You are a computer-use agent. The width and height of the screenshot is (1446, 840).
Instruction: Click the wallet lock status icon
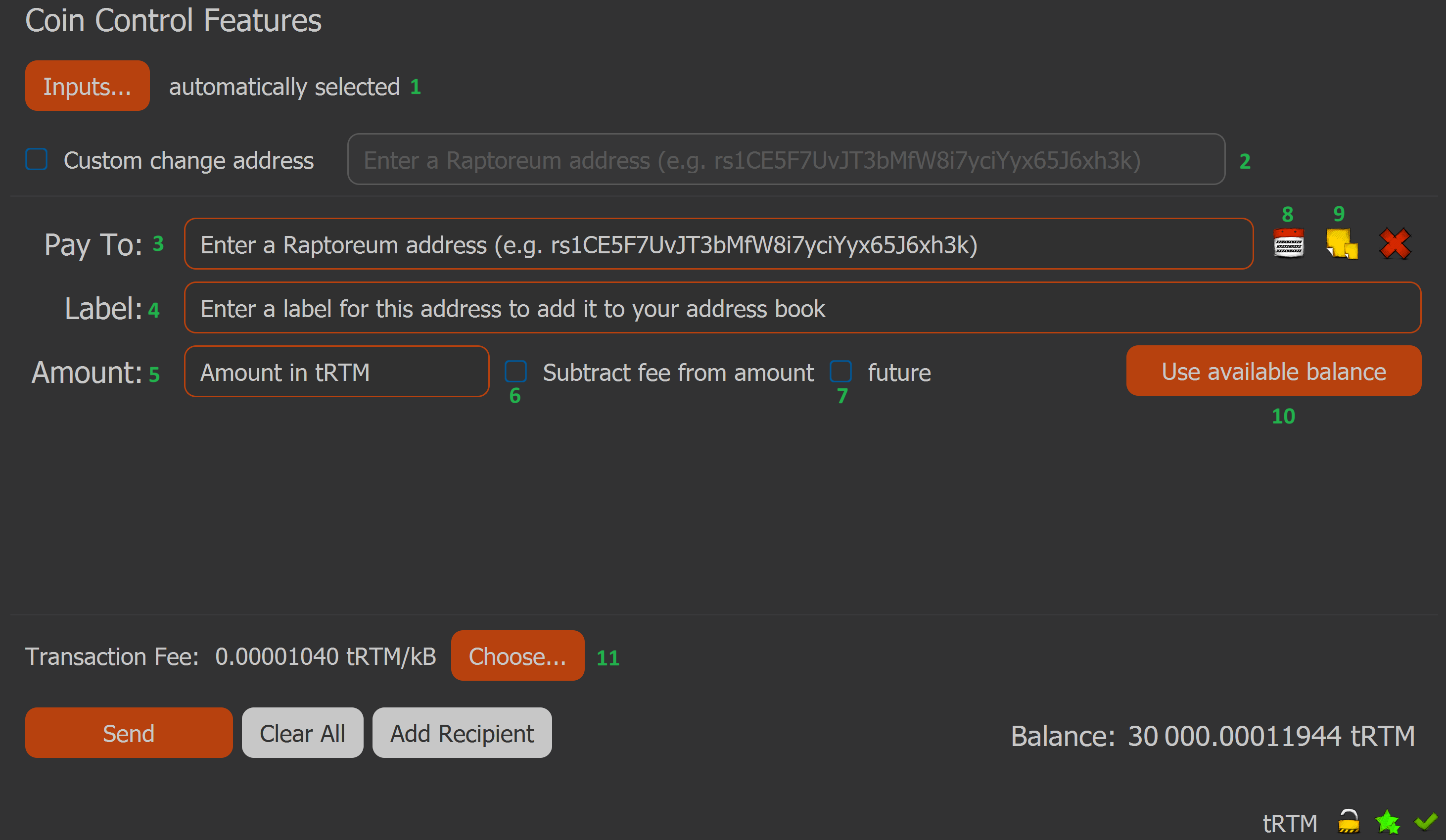pyautogui.click(x=1349, y=822)
